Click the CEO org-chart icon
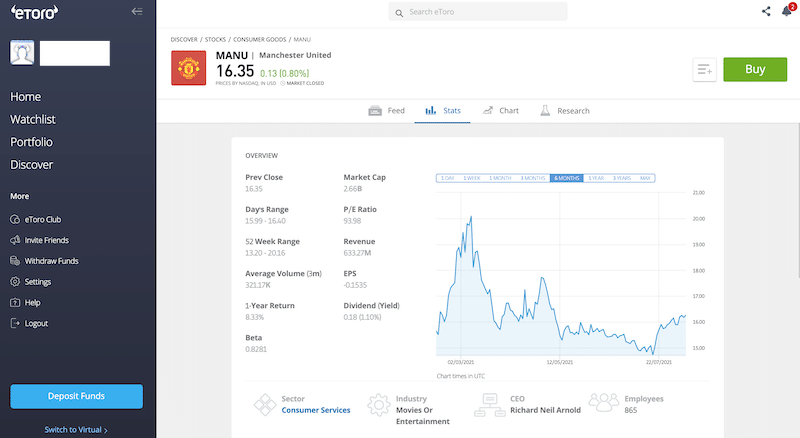The height and width of the screenshot is (438, 800). coord(489,405)
